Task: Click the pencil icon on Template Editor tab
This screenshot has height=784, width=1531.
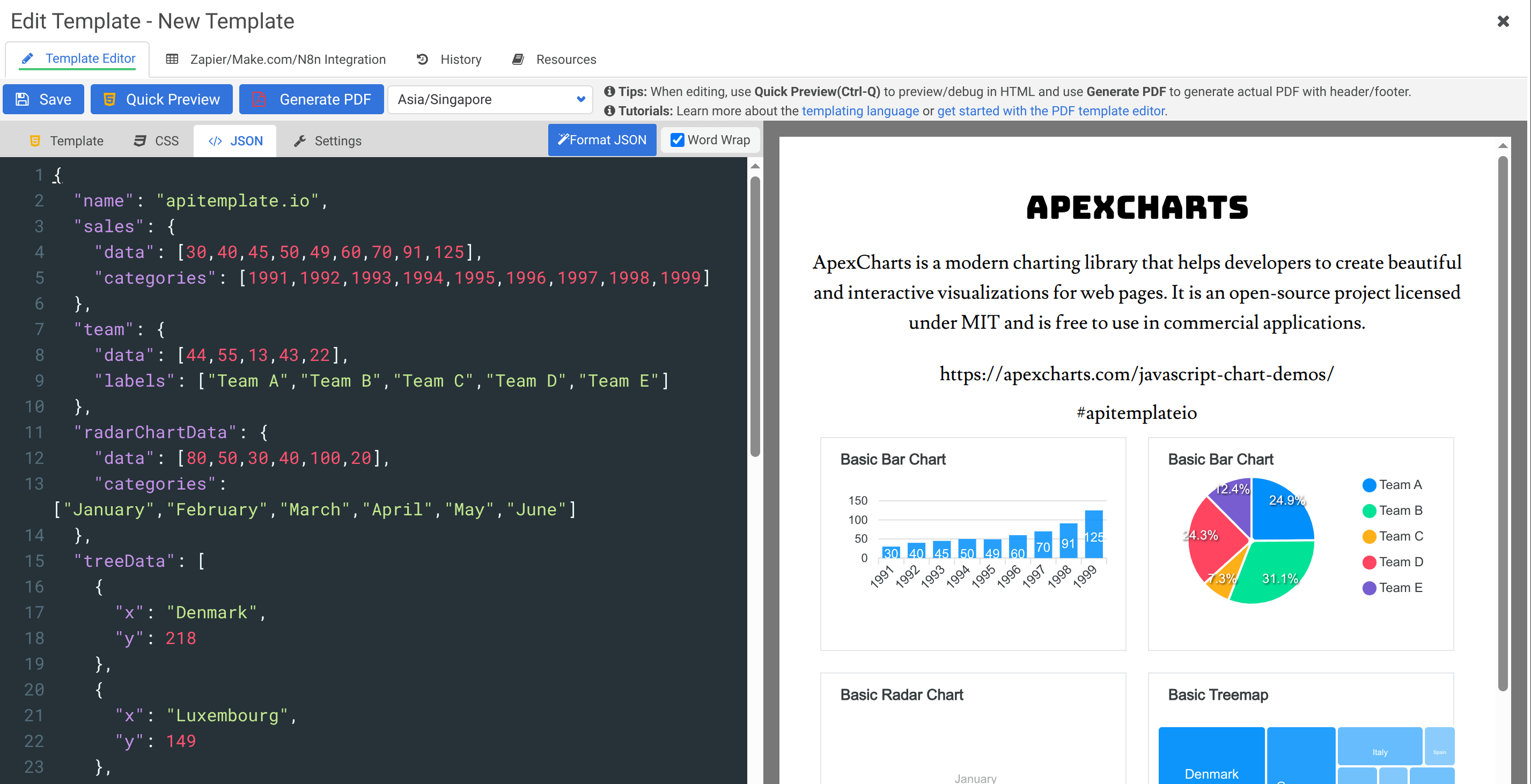Action: click(x=28, y=58)
